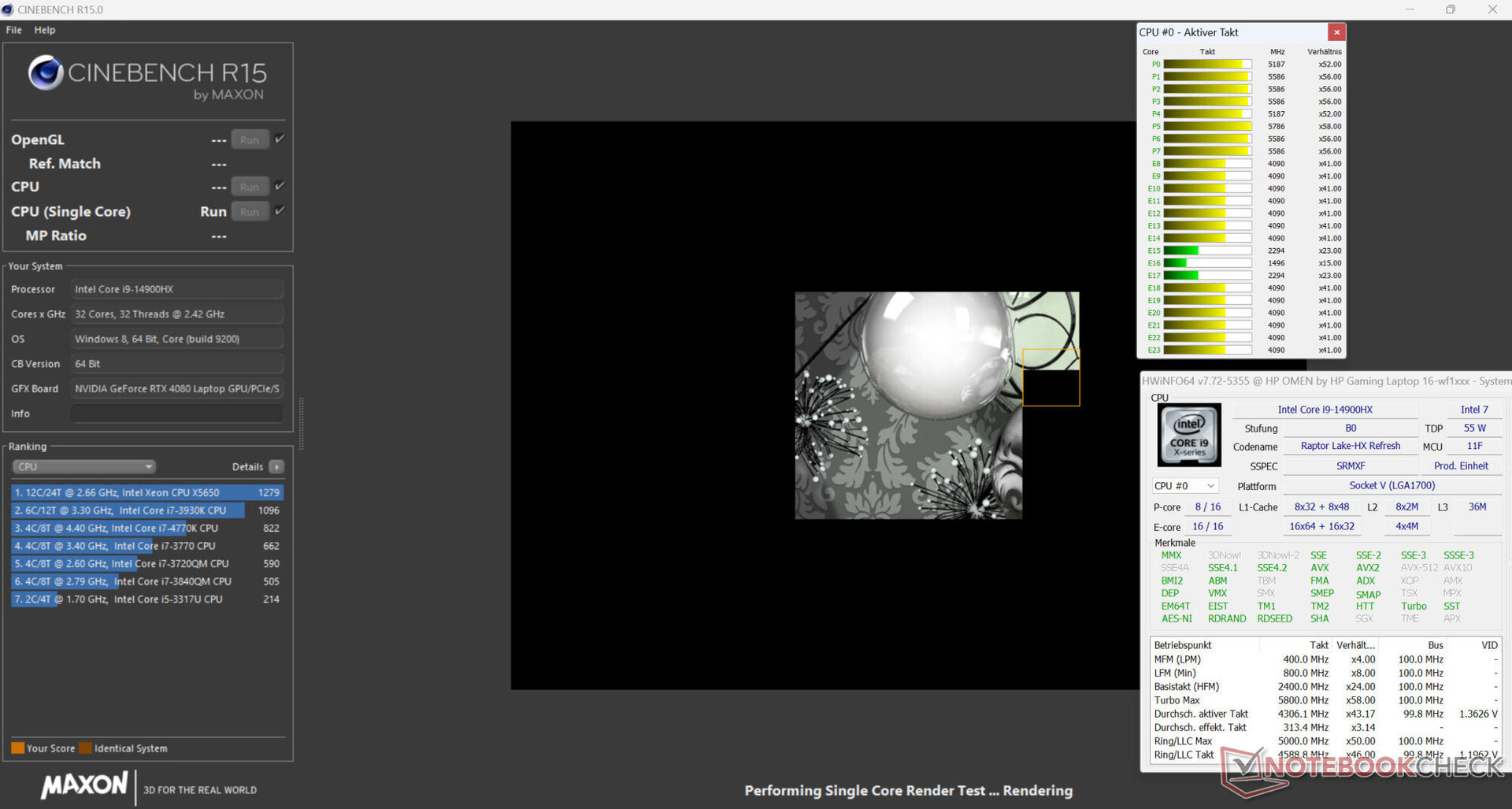Click the Ref. Match label
Viewport: 1512px width, 809px height.
click(x=65, y=164)
